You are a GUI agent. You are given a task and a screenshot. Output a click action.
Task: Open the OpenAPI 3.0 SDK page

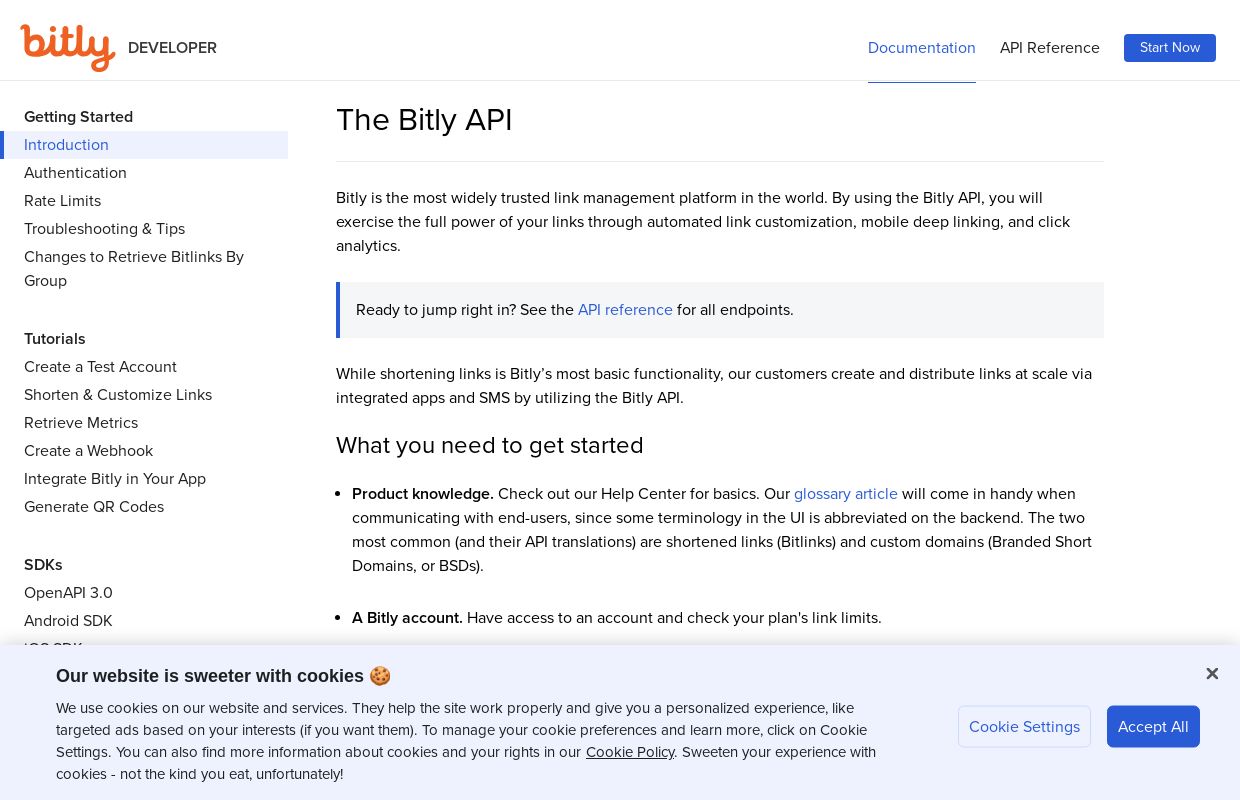[x=68, y=593]
